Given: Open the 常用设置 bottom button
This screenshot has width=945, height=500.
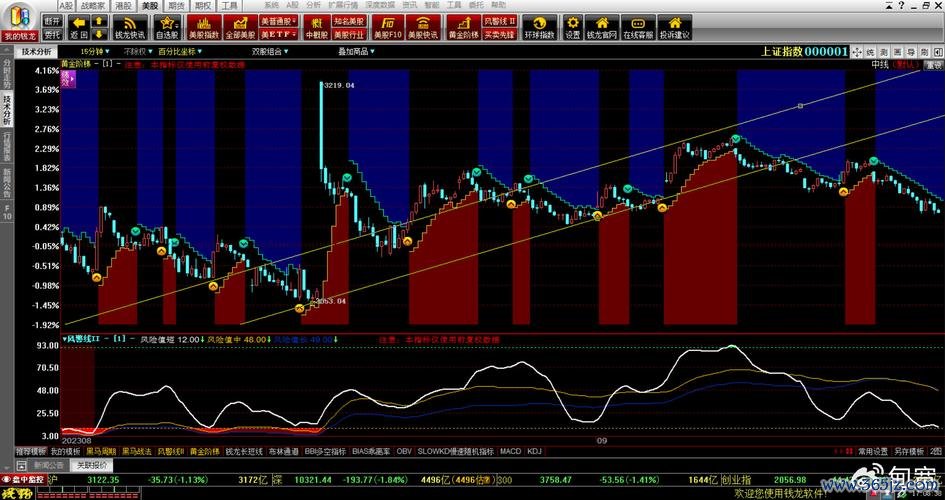Looking at the screenshot, I should (874, 451).
